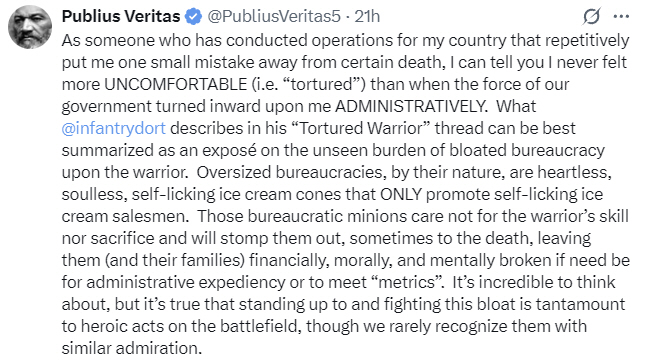Click the parenthetical (i.e. "tortured")
649x364 pixels.
[308, 84]
